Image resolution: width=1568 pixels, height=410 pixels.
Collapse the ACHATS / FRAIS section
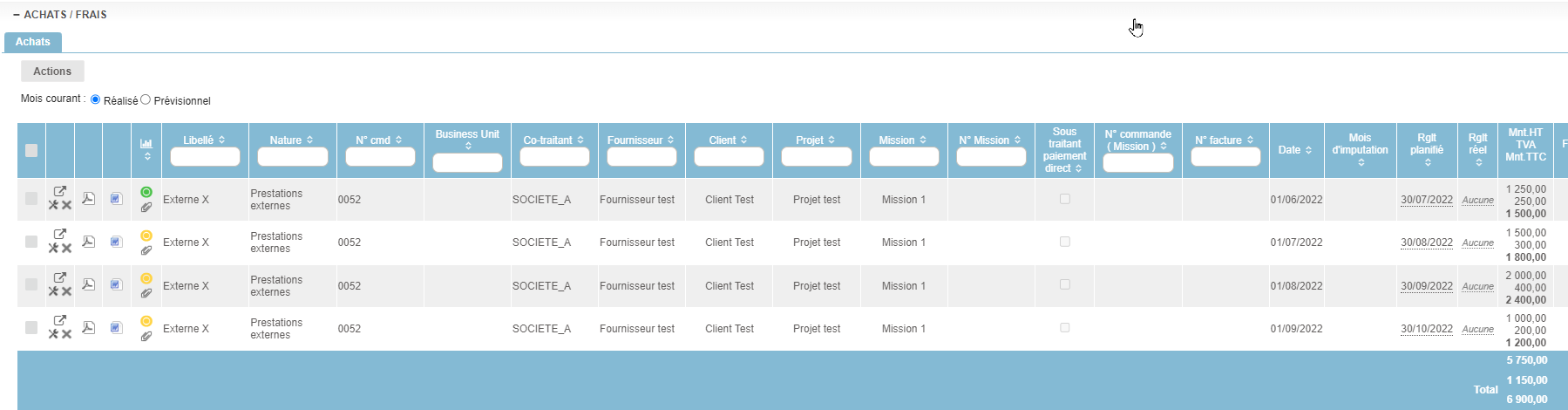tap(17, 15)
